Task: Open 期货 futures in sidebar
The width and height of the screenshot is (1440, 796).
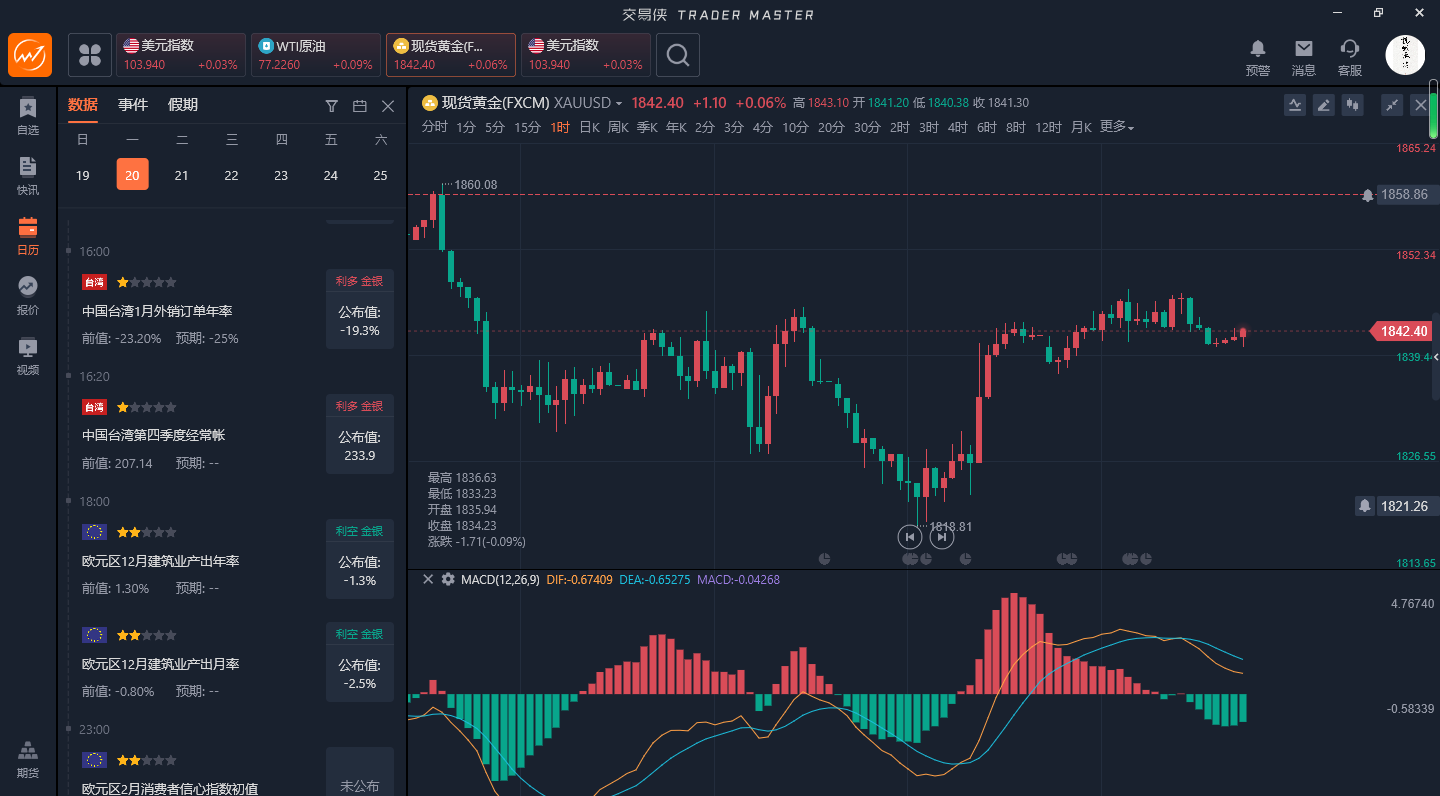Action: (x=28, y=760)
